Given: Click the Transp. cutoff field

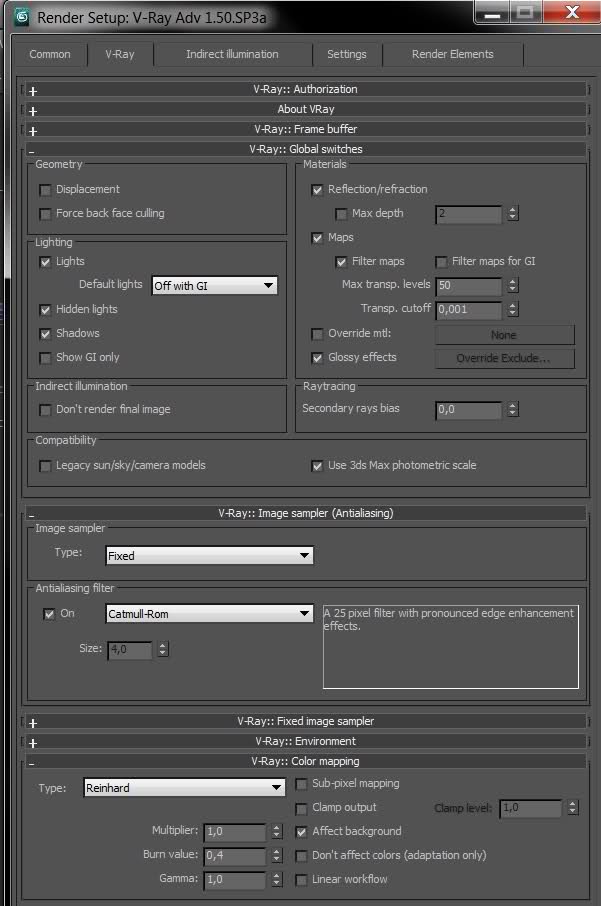Looking at the screenshot, I should pyautogui.click(x=469, y=310).
